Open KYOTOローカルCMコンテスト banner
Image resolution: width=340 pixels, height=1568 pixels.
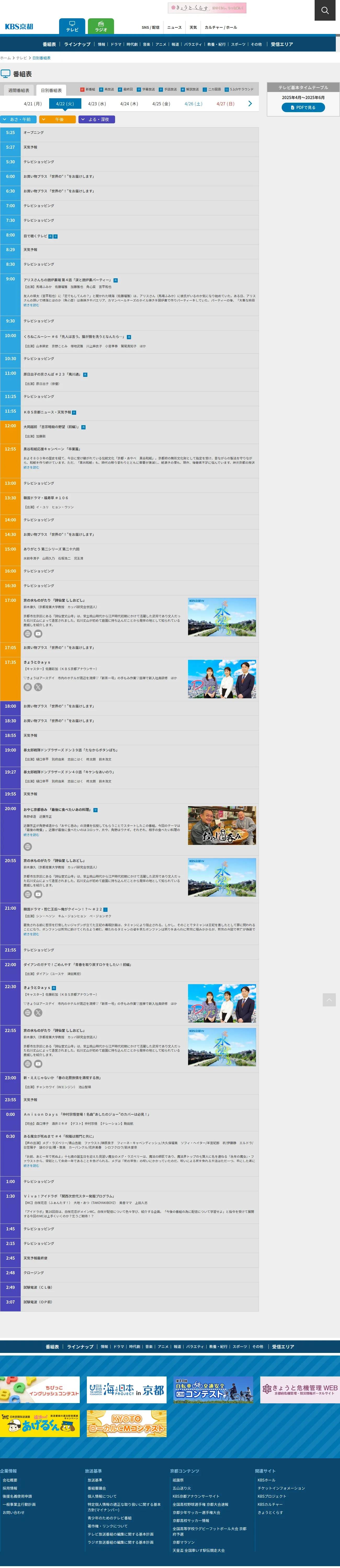click(127, 1423)
